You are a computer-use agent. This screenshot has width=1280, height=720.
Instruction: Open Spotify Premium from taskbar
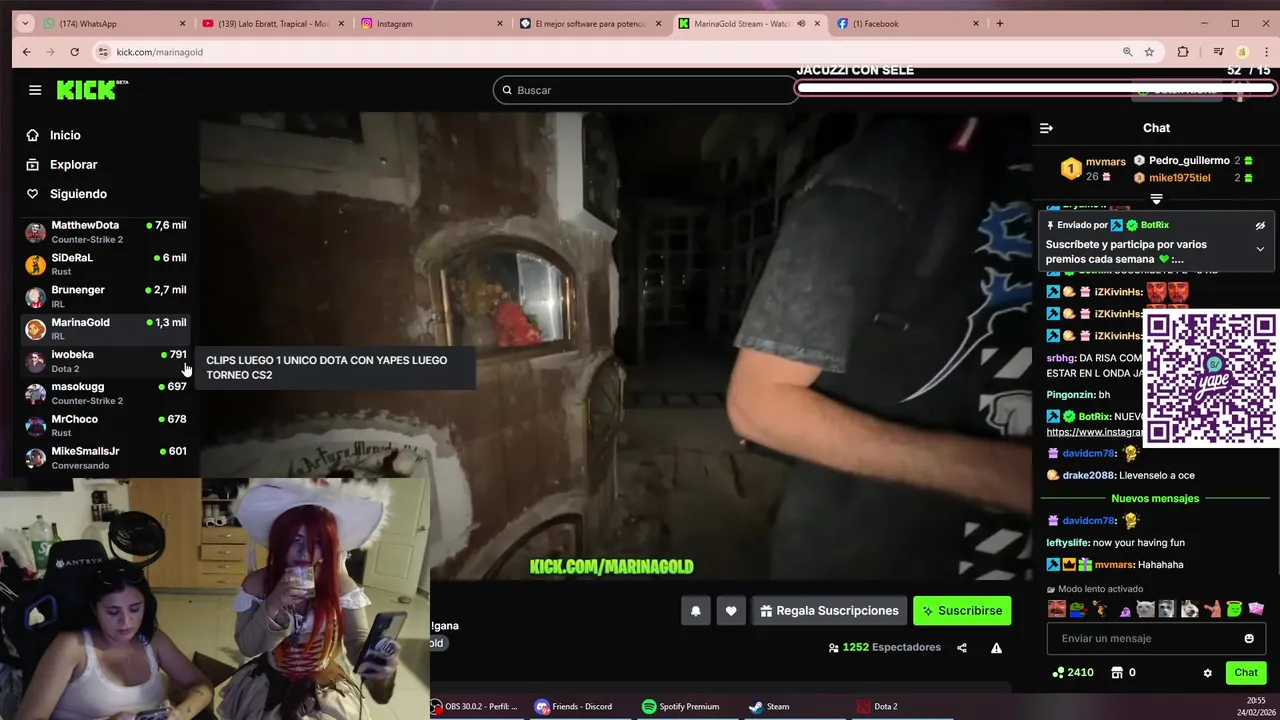[680, 707]
